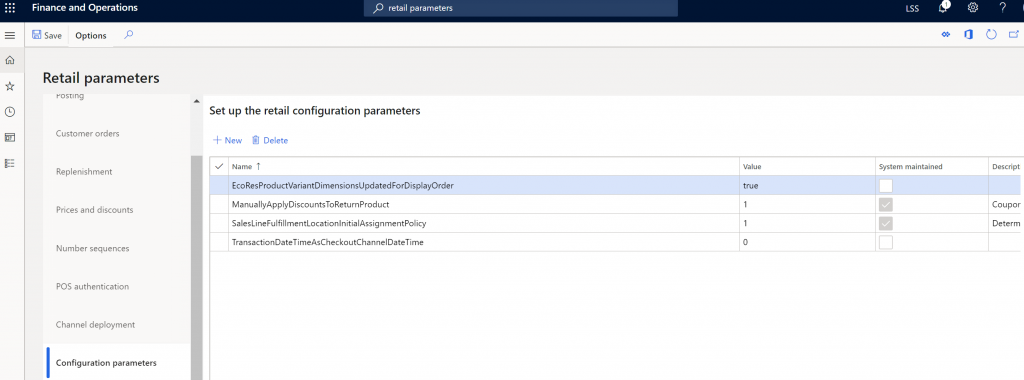This screenshot has width=1024, height=380.
Task: Open Workspaces icon in sidebar
Action: (10, 137)
